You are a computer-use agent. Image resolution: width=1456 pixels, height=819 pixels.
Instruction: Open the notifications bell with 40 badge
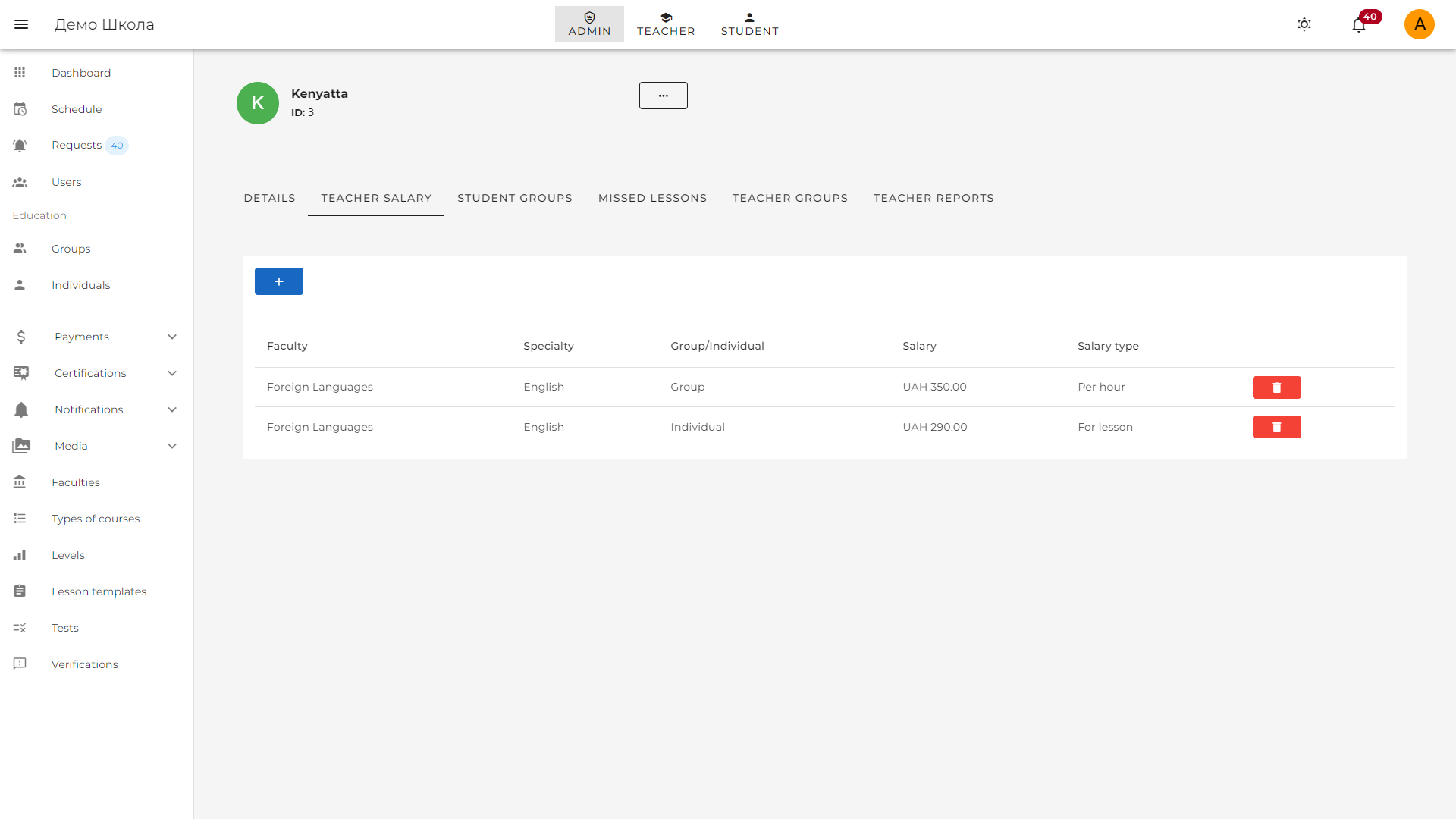(1359, 24)
